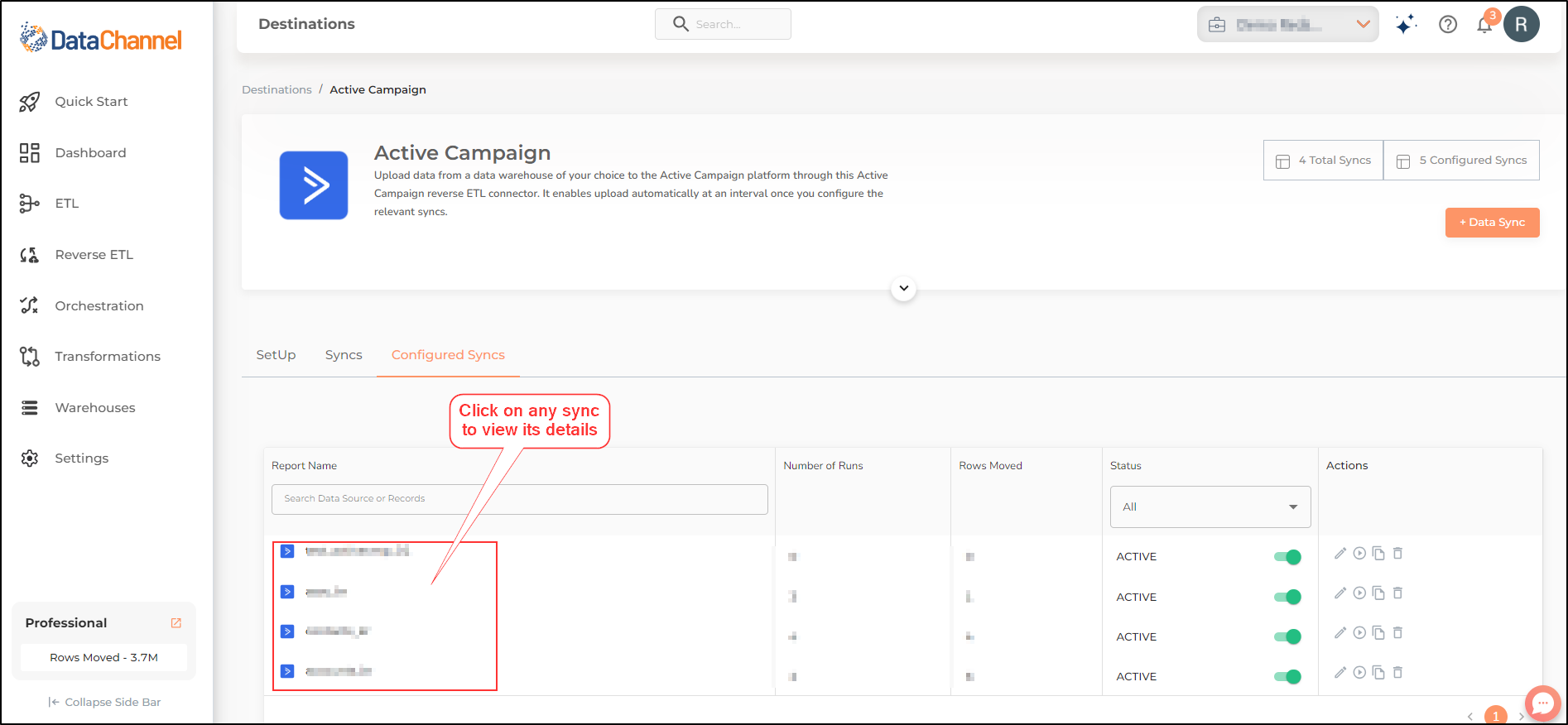Open the Status filter dropdown showing All
This screenshot has height=725, width=1568.
point(1210,507)
